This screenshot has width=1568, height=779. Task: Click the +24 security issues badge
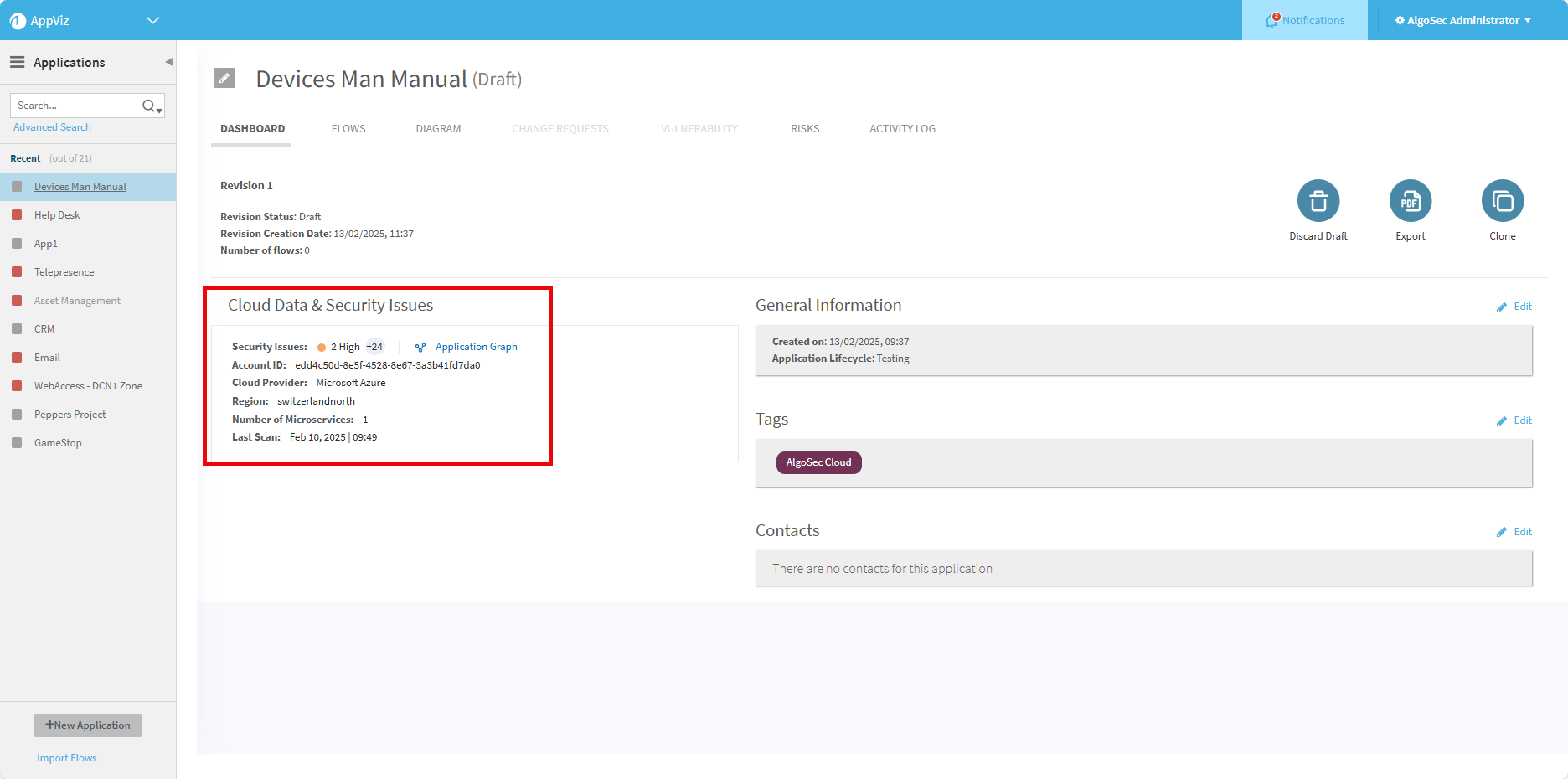(x=374, y=347)
